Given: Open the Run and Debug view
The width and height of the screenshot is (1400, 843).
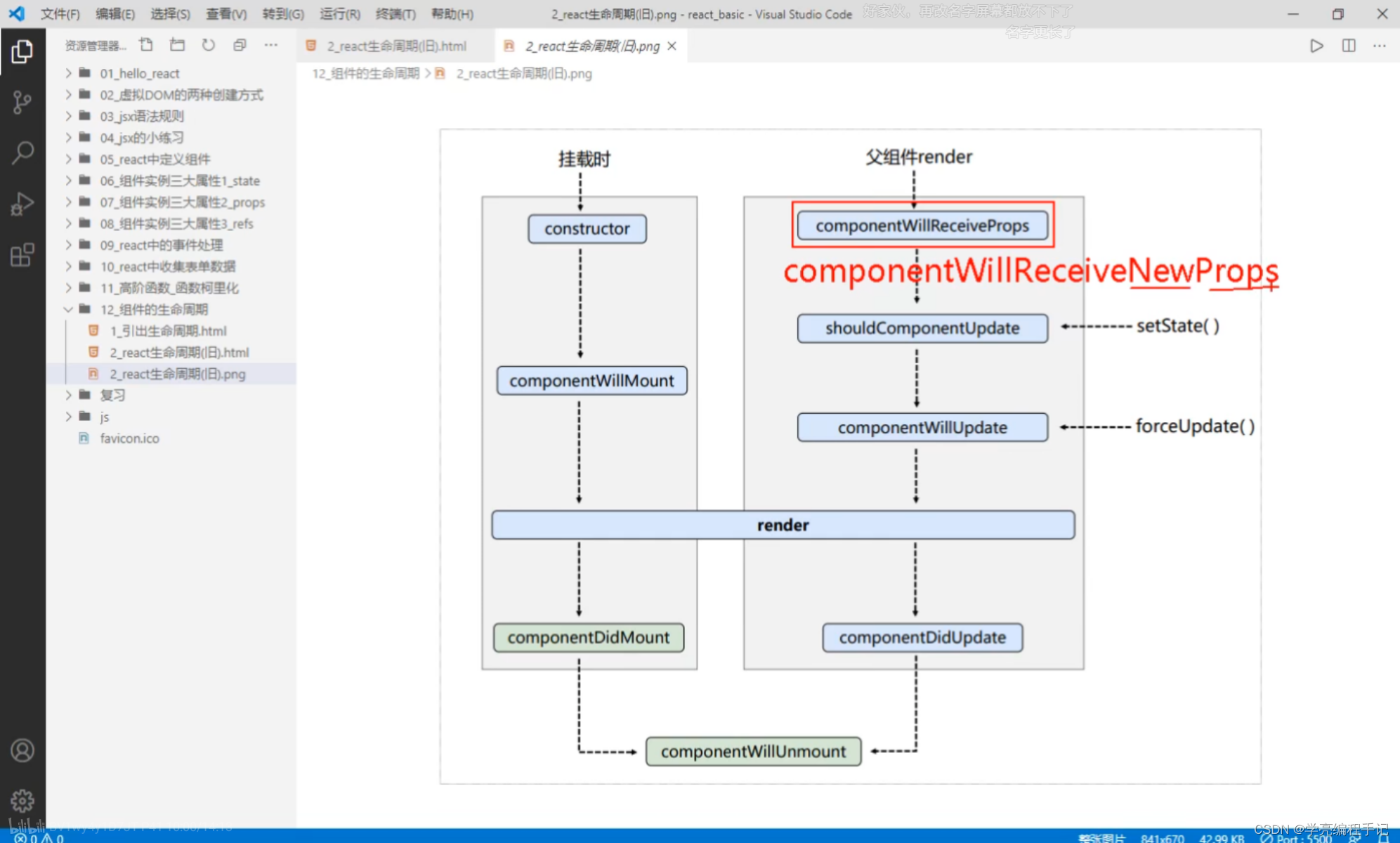Looking at the screenshot, I should 22,204.
